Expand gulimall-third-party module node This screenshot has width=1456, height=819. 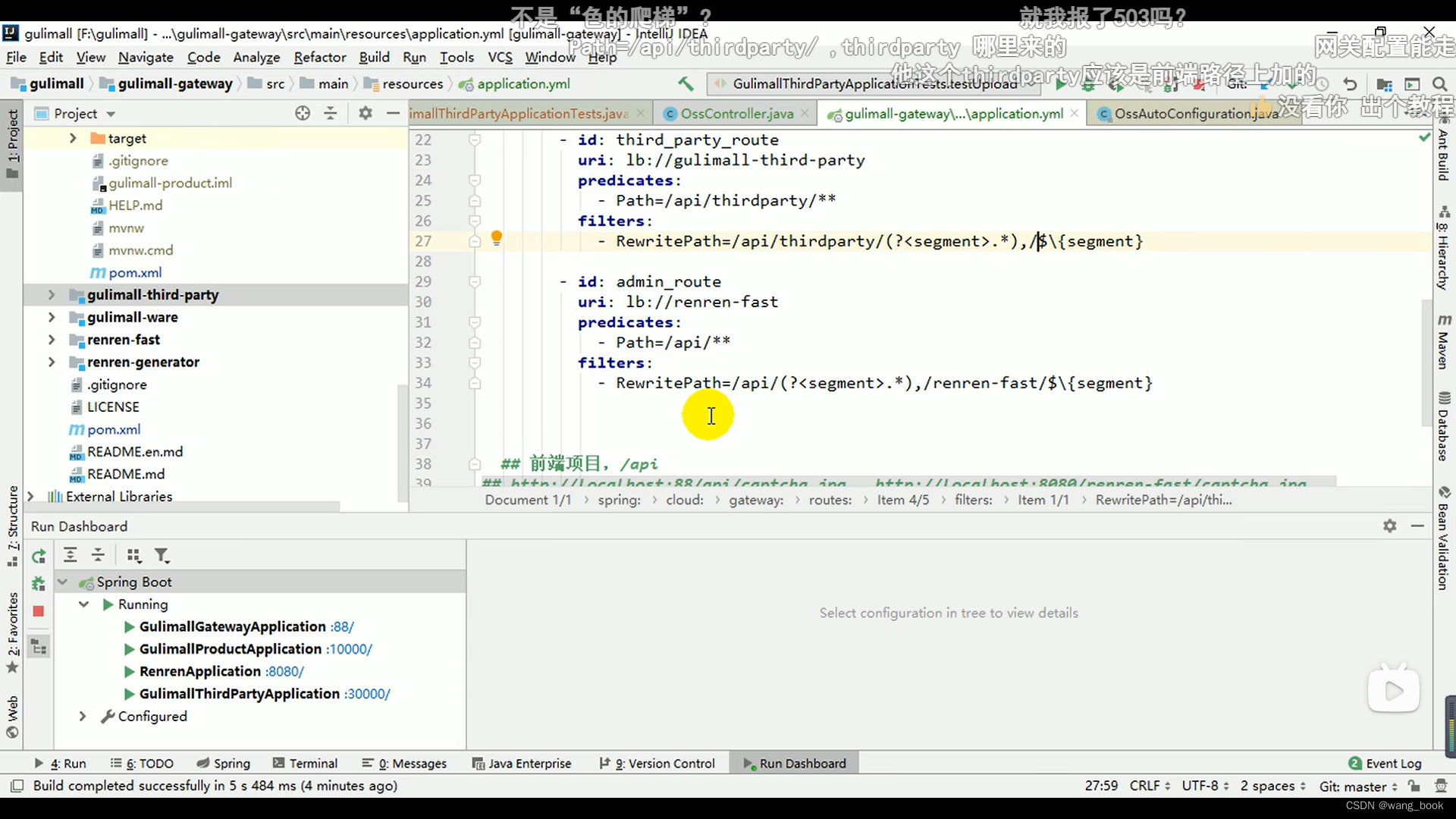coord(52,295)
